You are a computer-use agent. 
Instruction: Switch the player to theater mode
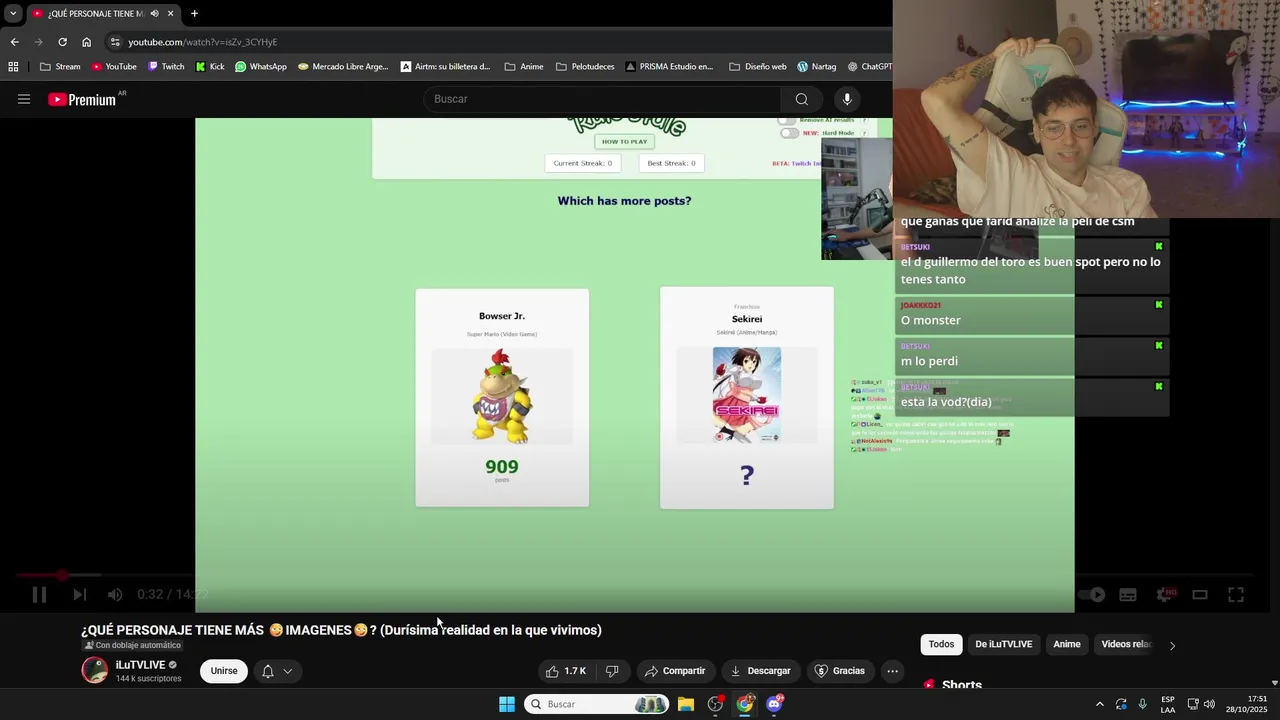click(x=1200, y=595)
